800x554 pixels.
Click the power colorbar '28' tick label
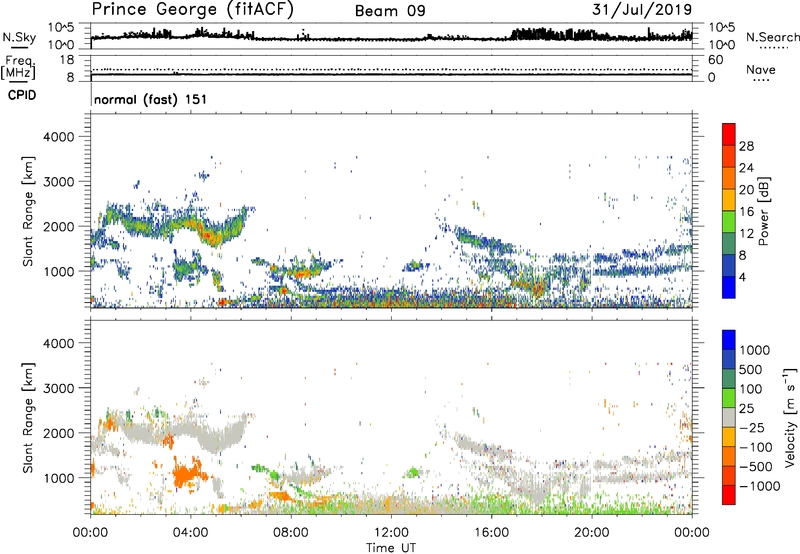746,146
